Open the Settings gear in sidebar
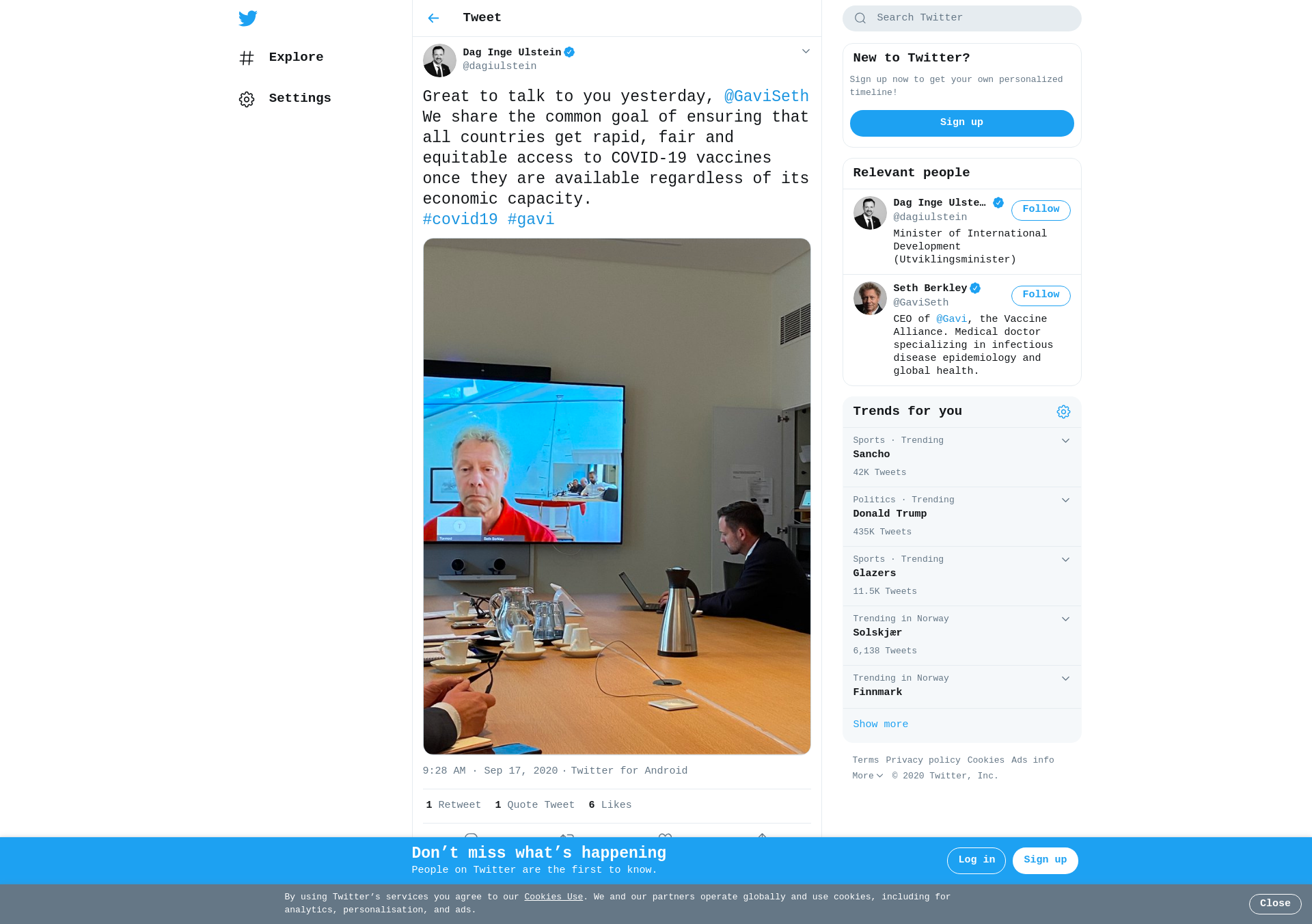The width and height of the screenshot is (1312, 924). [247, 99]
